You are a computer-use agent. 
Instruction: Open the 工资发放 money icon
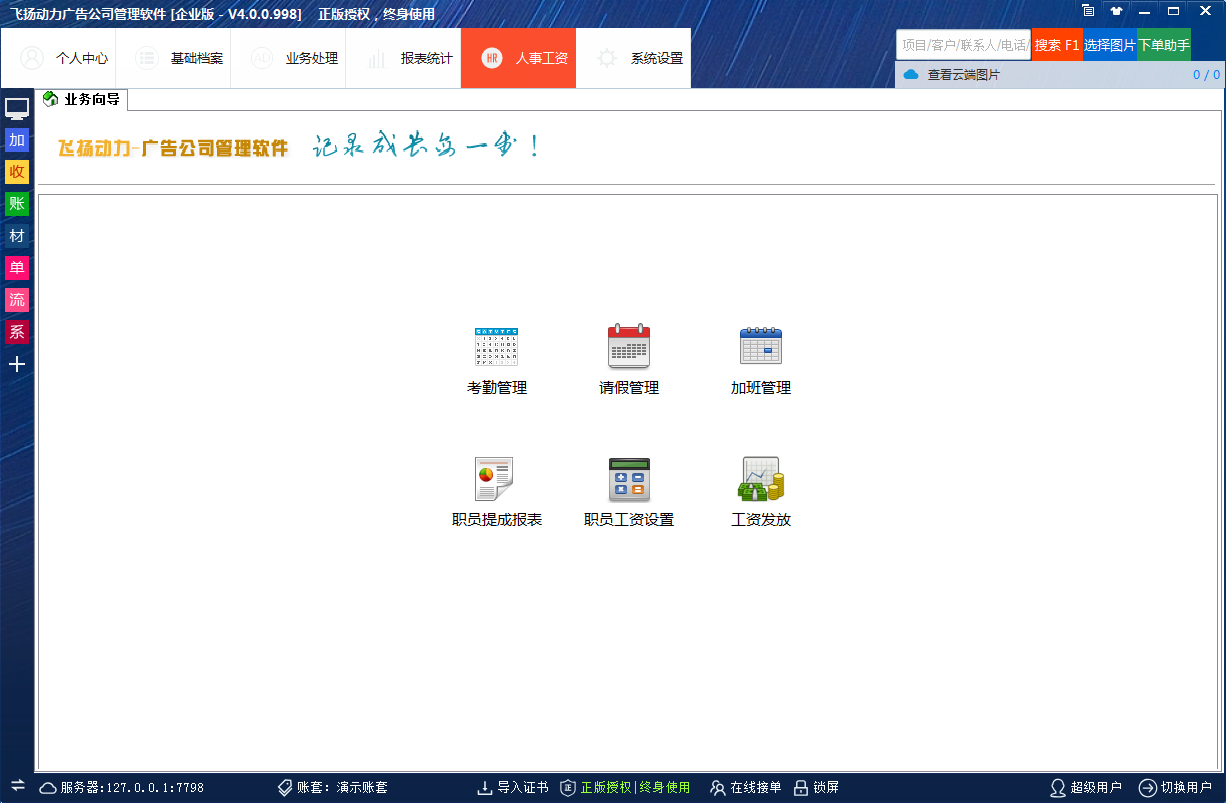(761, 479)
